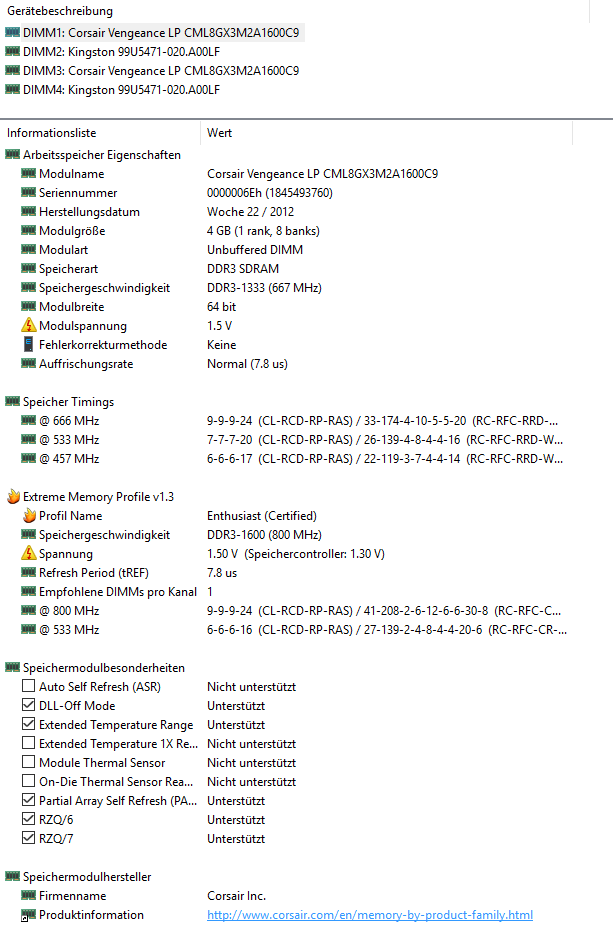Click the Arbeitsspeicher Eigenschaften section icon
The height and width of the screenshot is (948, 613).
coord(12,154)
